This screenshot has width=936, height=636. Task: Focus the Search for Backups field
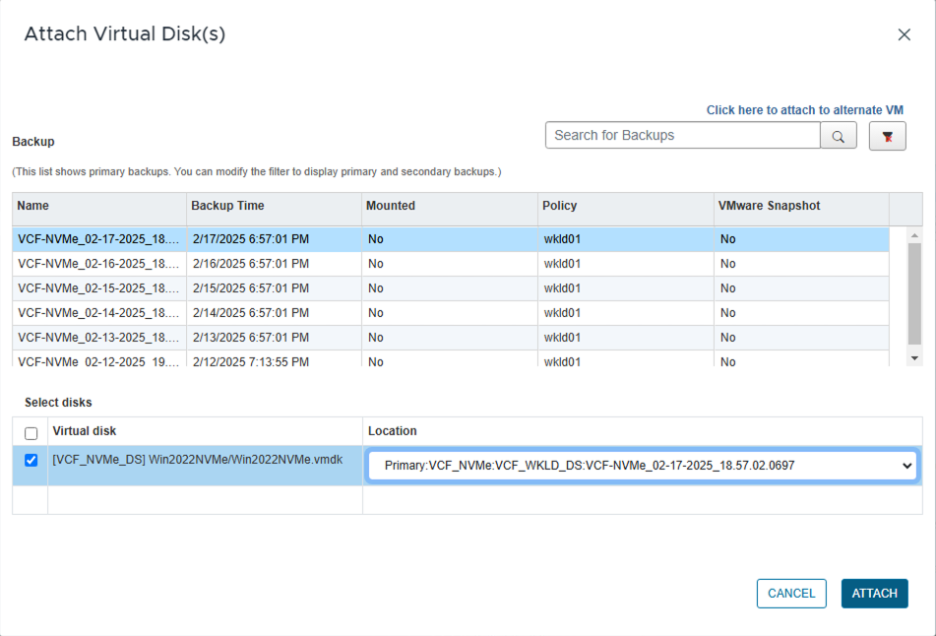tap(682, 136)
